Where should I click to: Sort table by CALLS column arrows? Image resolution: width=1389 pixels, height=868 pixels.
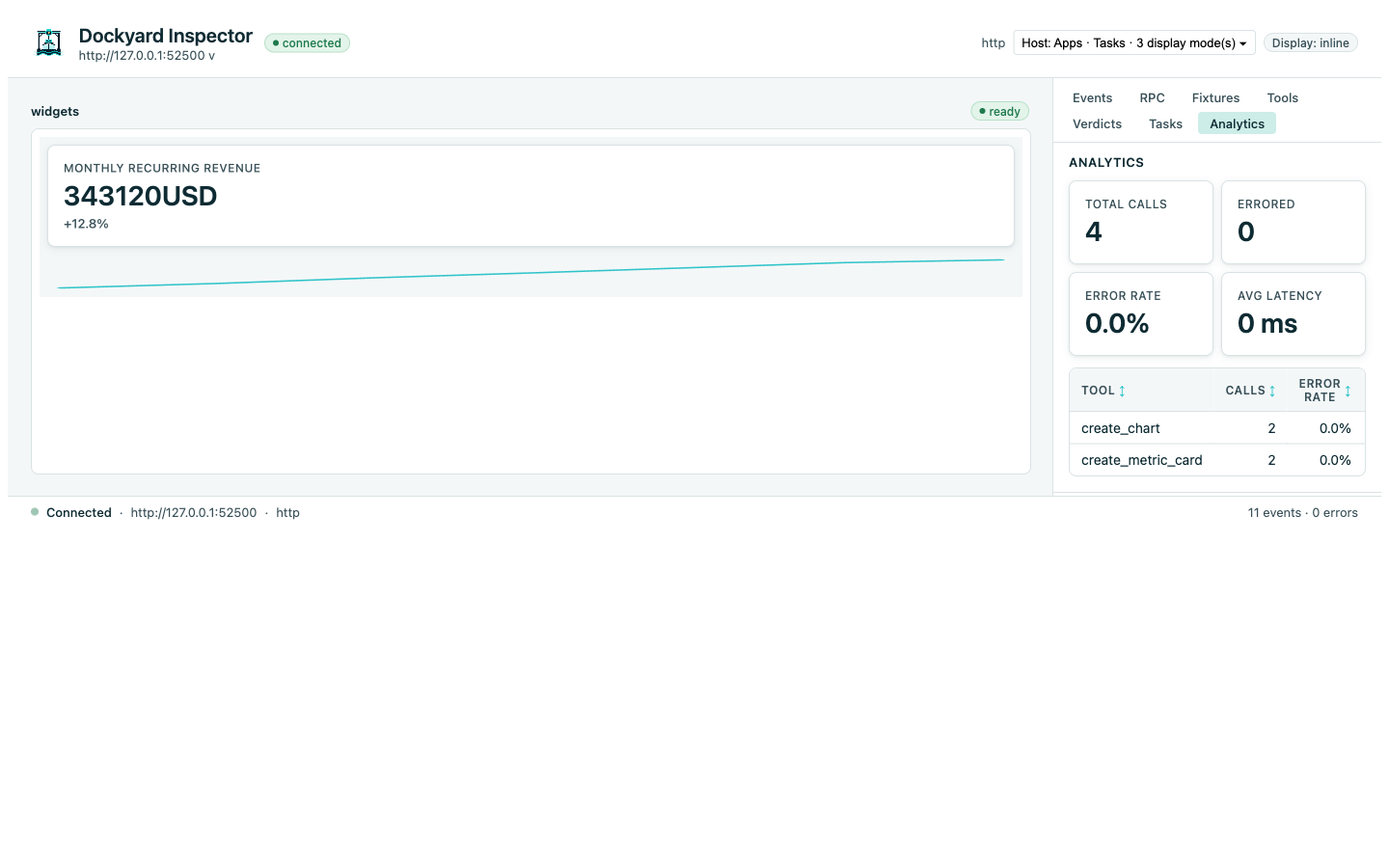[1272, 391]
